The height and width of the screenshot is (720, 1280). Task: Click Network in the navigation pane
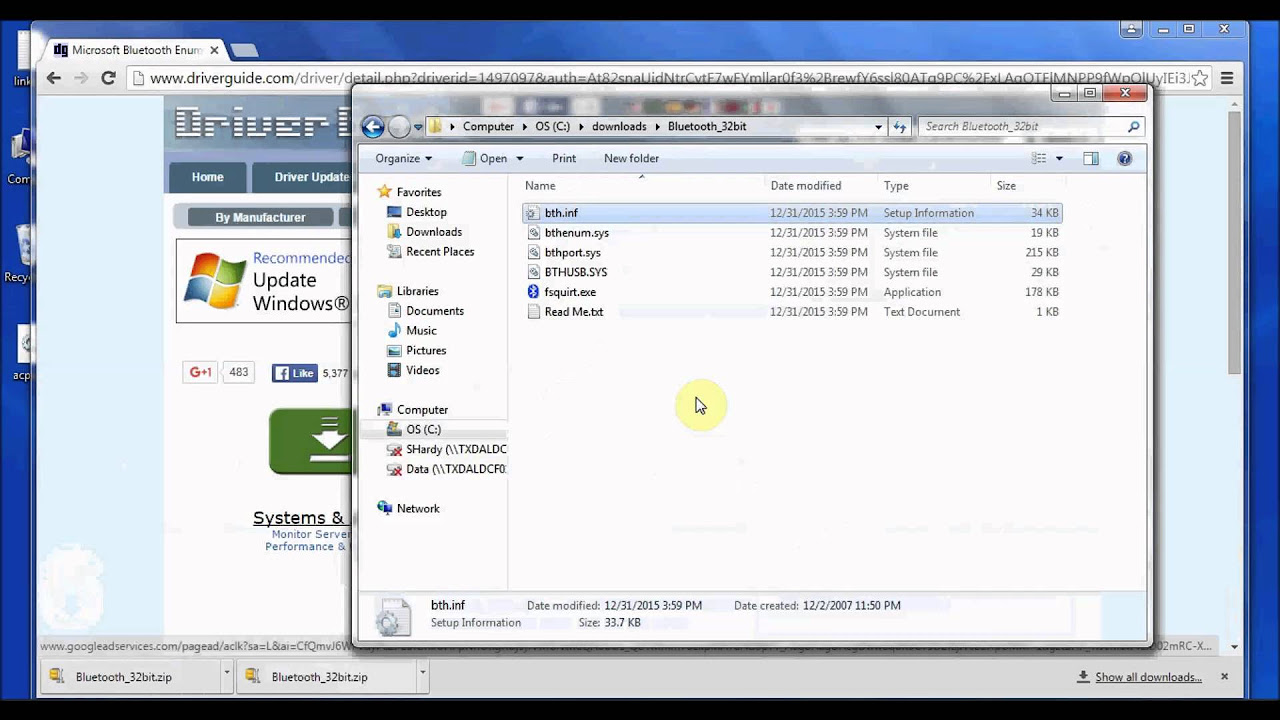[418, 509]
